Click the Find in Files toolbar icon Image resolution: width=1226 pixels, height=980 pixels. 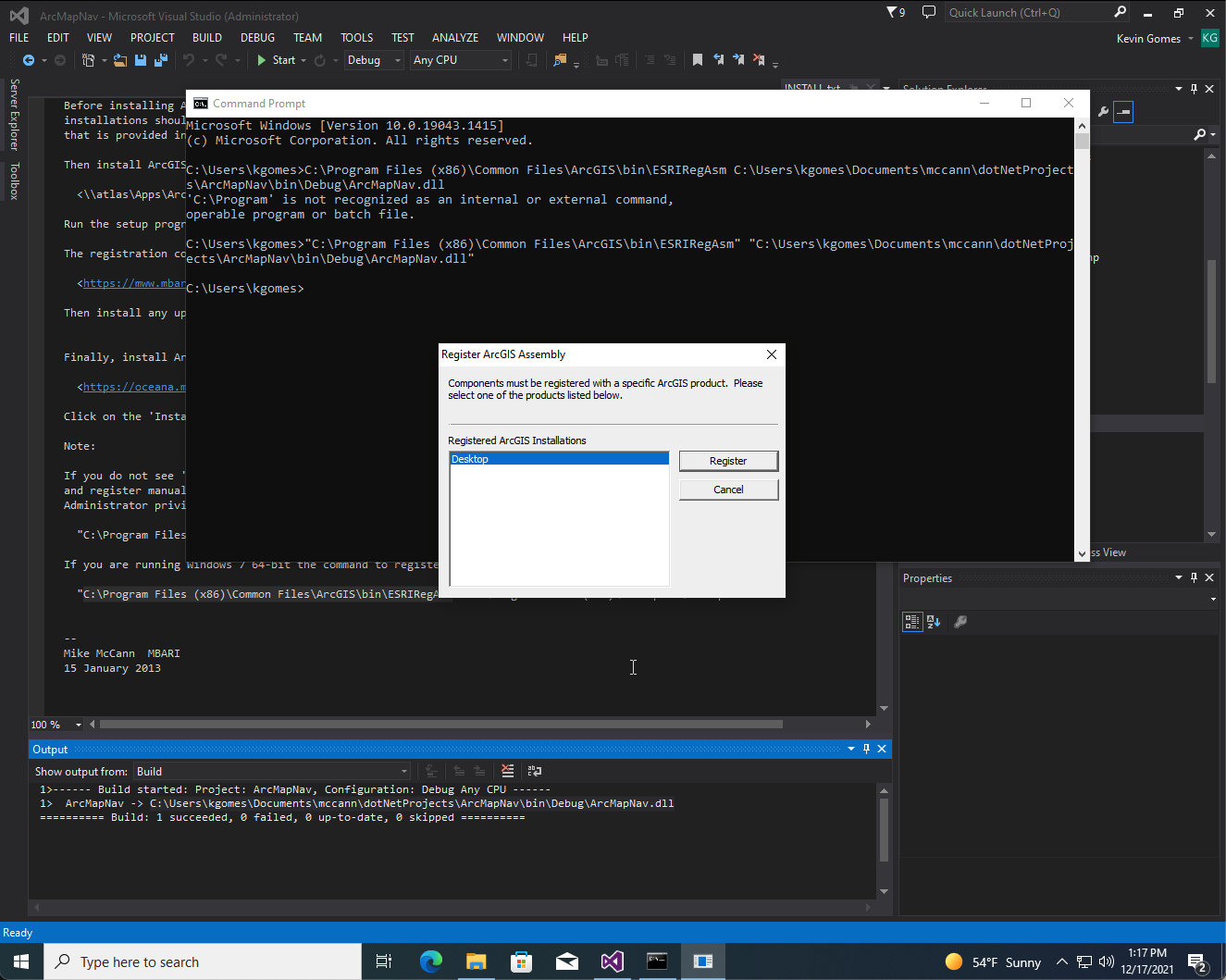coord(560,60)
